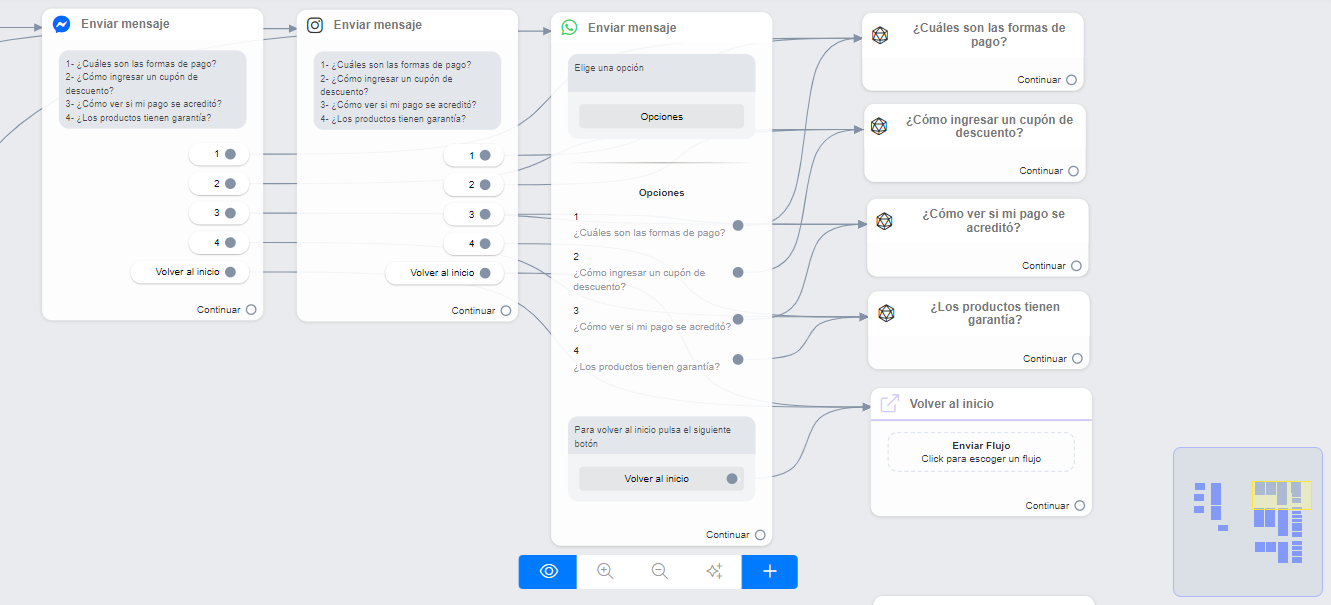Viewport: 1331px width, 605px height.
Task: Zoom out of the flow canvas
Action: pyautogui.click(x=660, y=571)
